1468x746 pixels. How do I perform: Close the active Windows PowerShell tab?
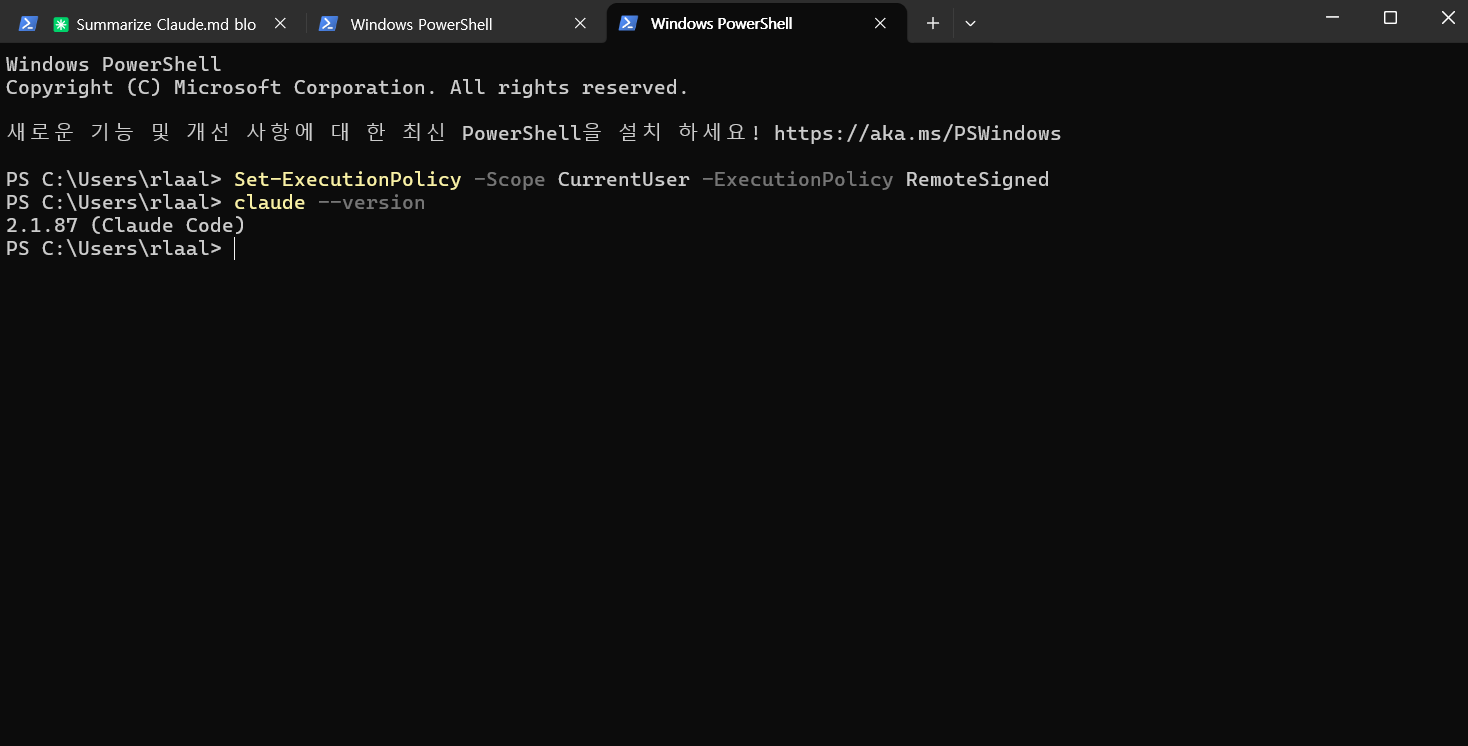(880, 22)
